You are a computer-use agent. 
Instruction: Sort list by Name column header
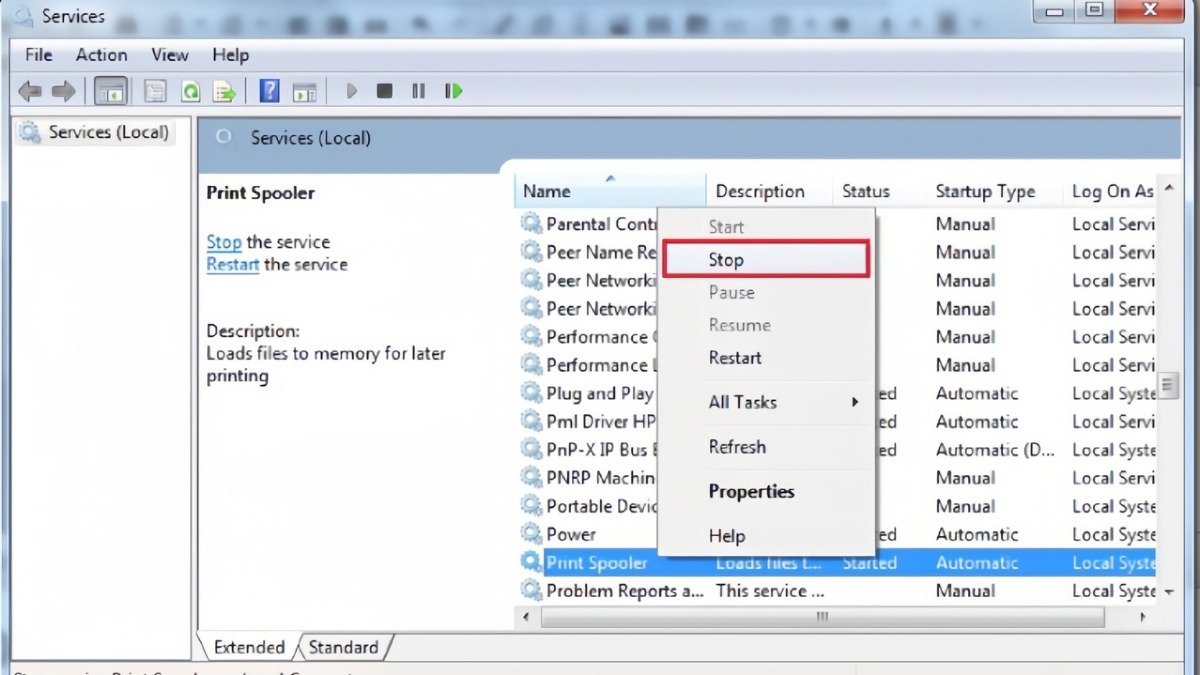(x=547, y=191)
